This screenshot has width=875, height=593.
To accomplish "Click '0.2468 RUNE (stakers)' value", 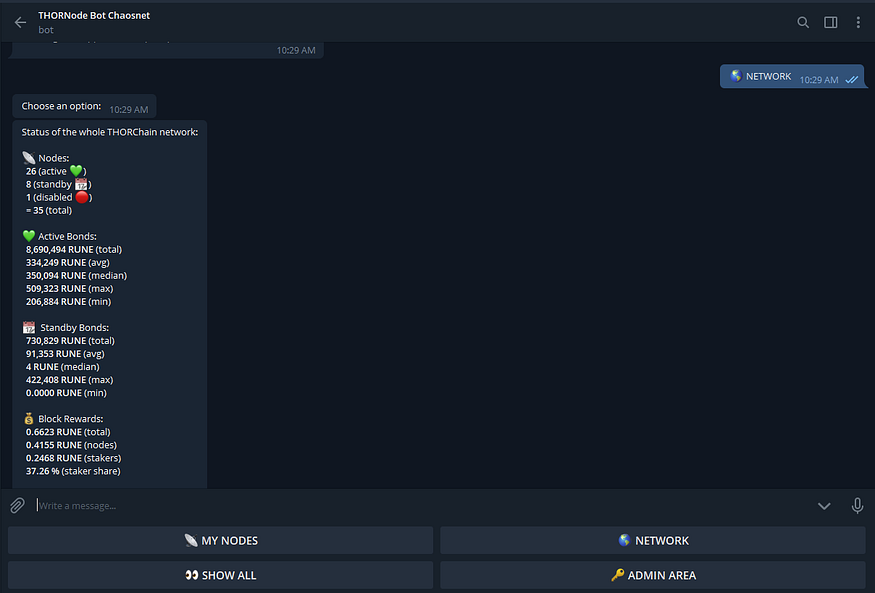I will 74,458.
